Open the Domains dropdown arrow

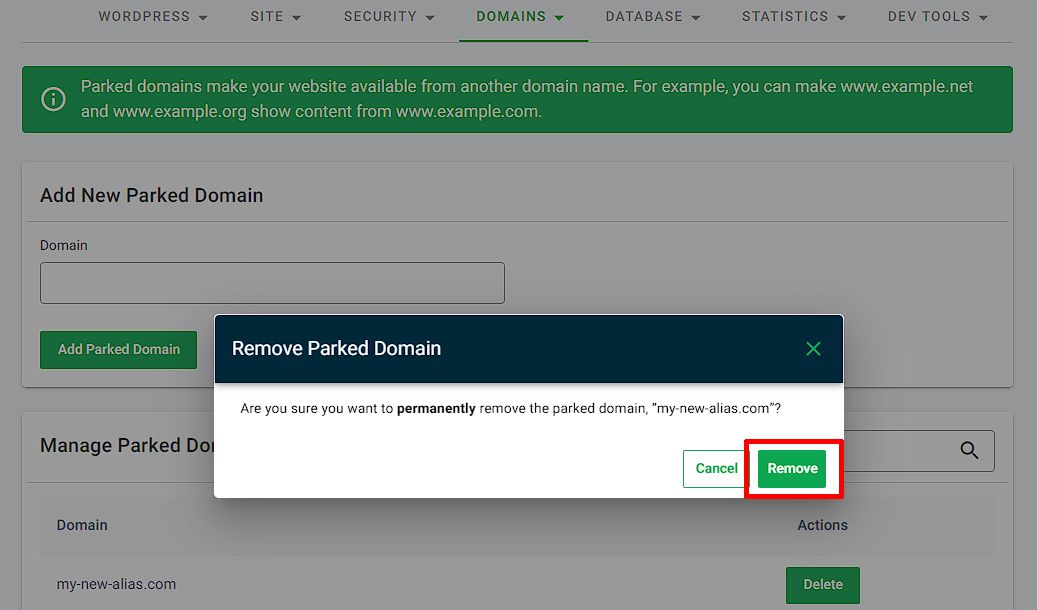[x=560, y=18]
